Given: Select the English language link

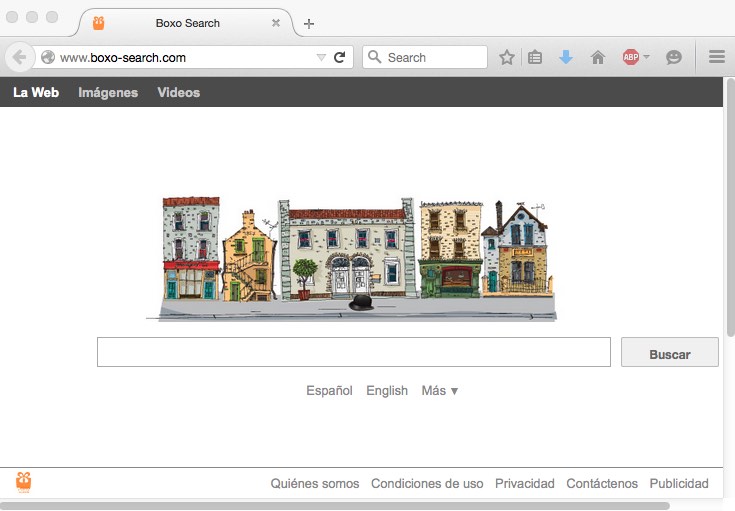Looking at the screenshot, I should [x=387, y=391].
